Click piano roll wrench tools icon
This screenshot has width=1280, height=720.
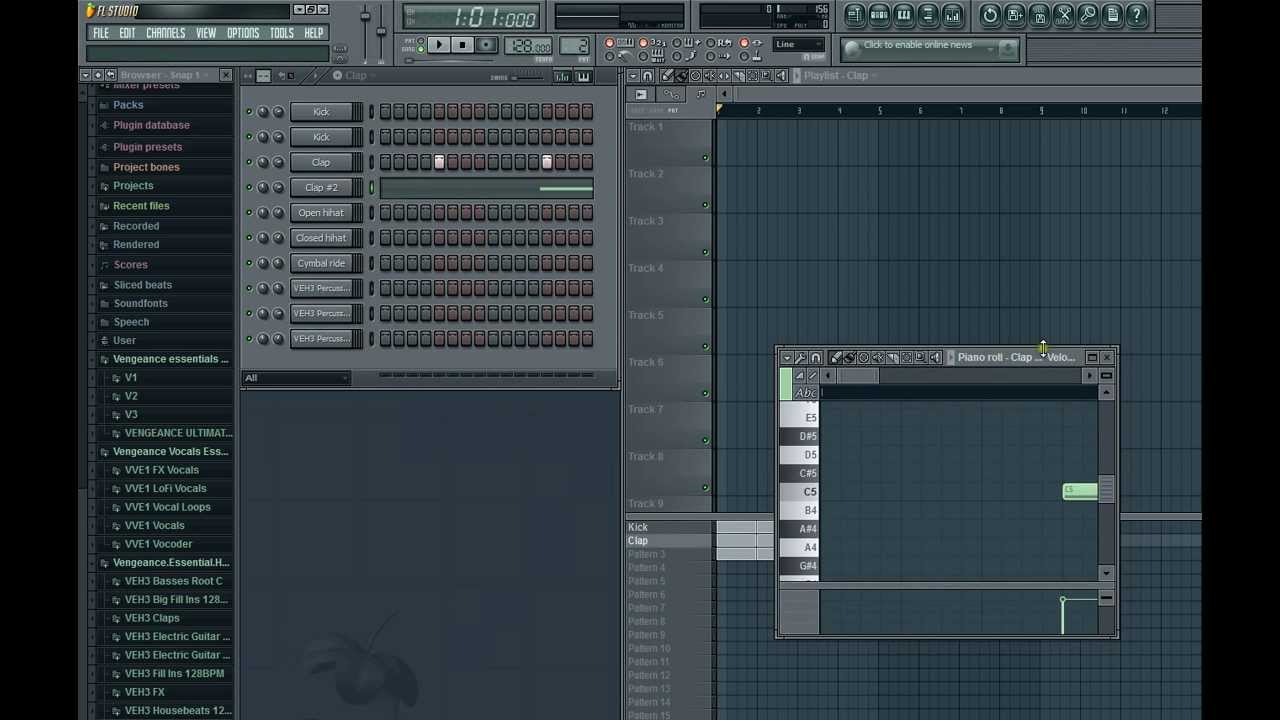pyautogui.click(x=801, y=357)
